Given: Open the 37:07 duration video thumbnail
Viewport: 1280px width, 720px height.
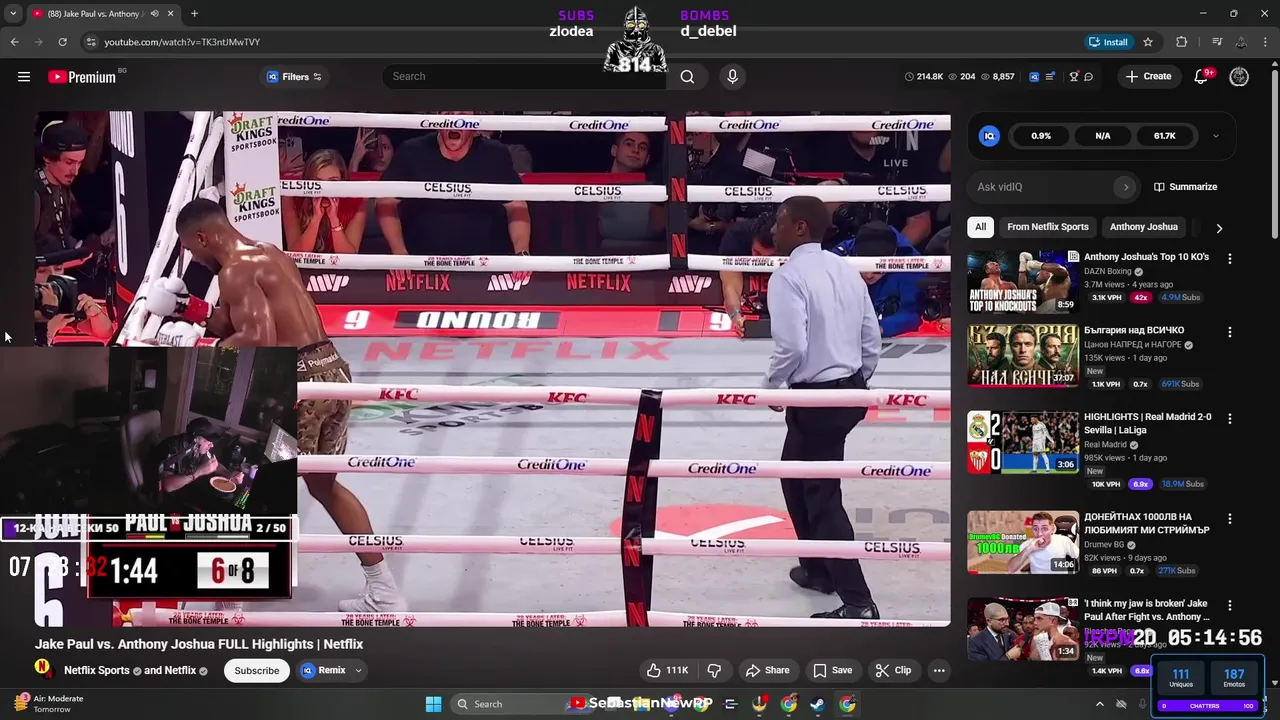Looking at the screenshot, I should tap(1022, 356).
